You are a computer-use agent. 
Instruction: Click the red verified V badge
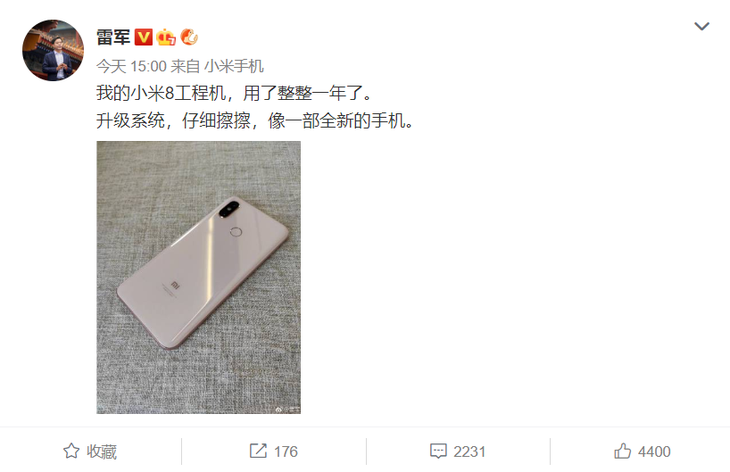144,37
